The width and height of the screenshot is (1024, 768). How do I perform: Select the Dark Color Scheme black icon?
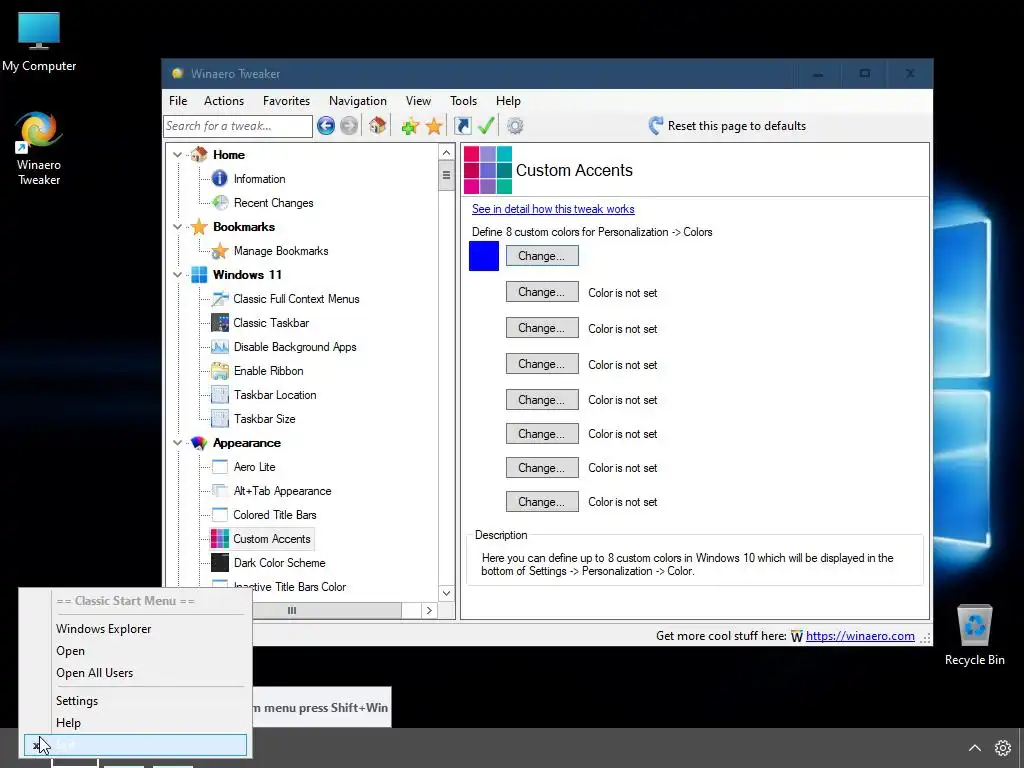point(220,562)
